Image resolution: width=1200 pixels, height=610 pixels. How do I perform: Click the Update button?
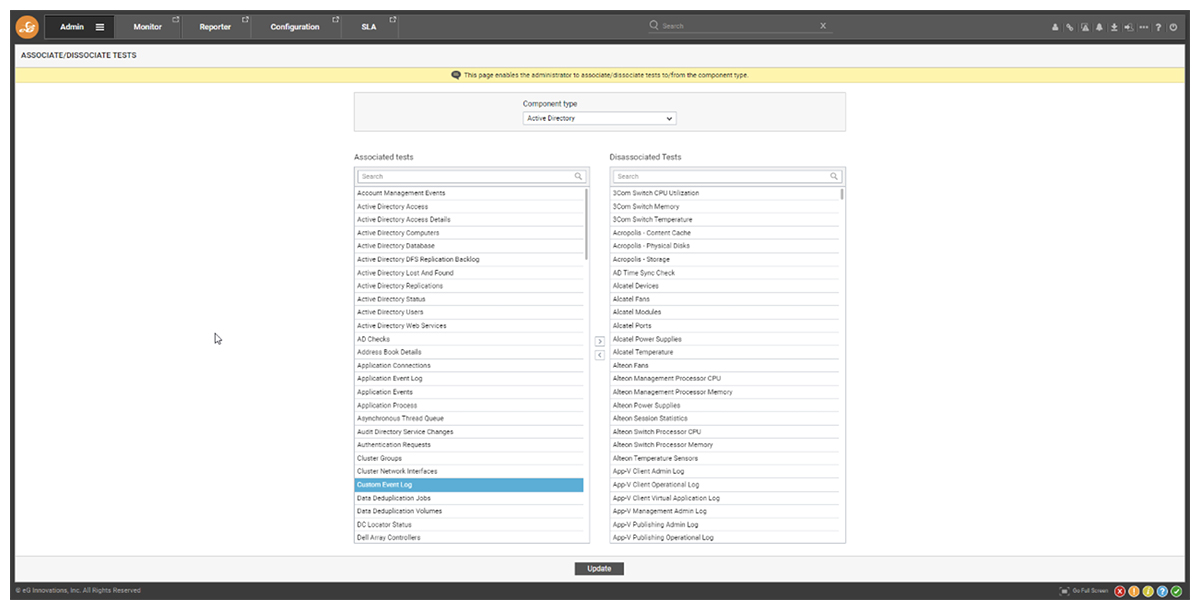click(x=599, y=568)
